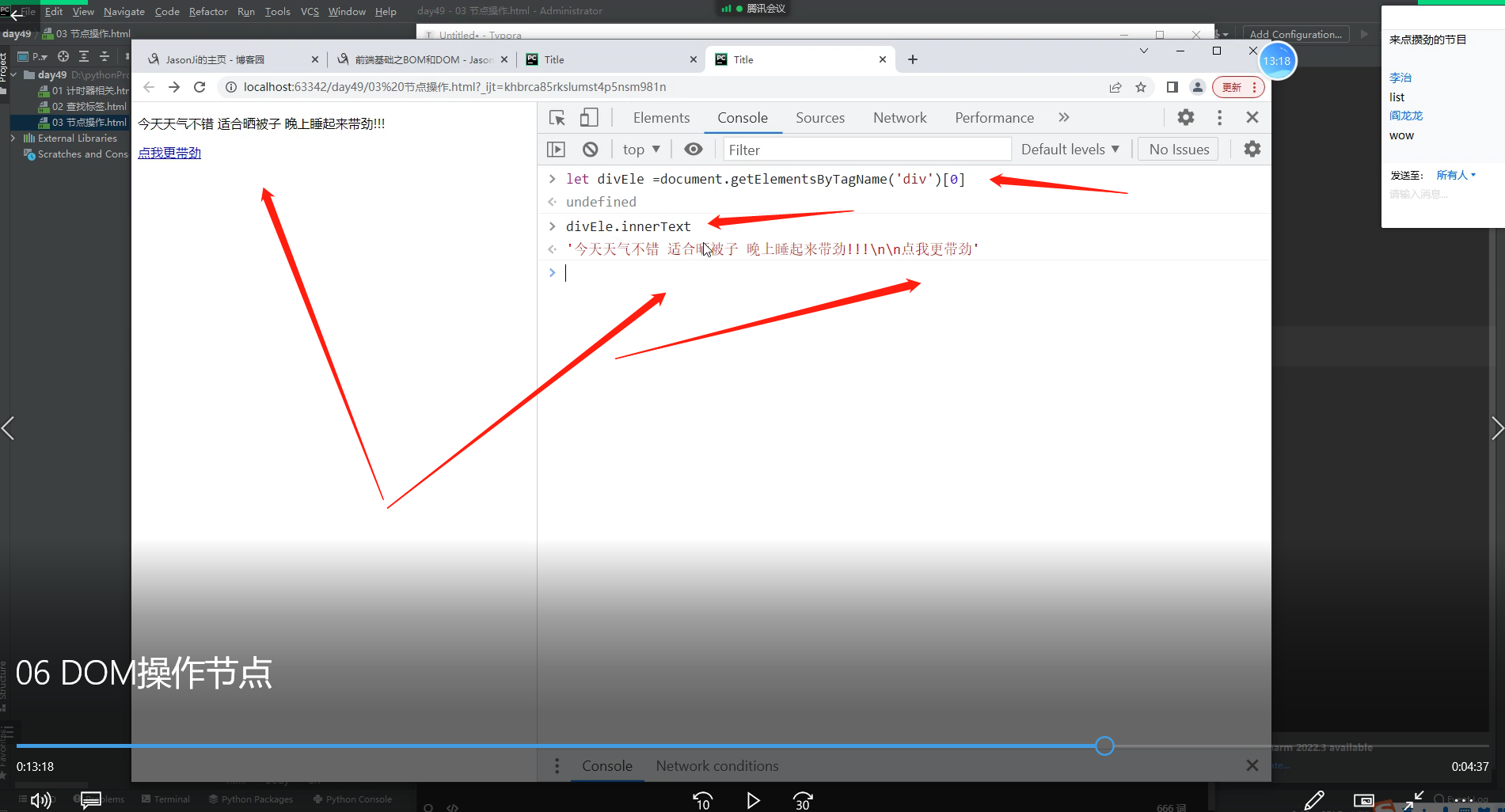Rewind the video 10 seconds
Screen dimensions: 1505x812
(x=703, y=801)
